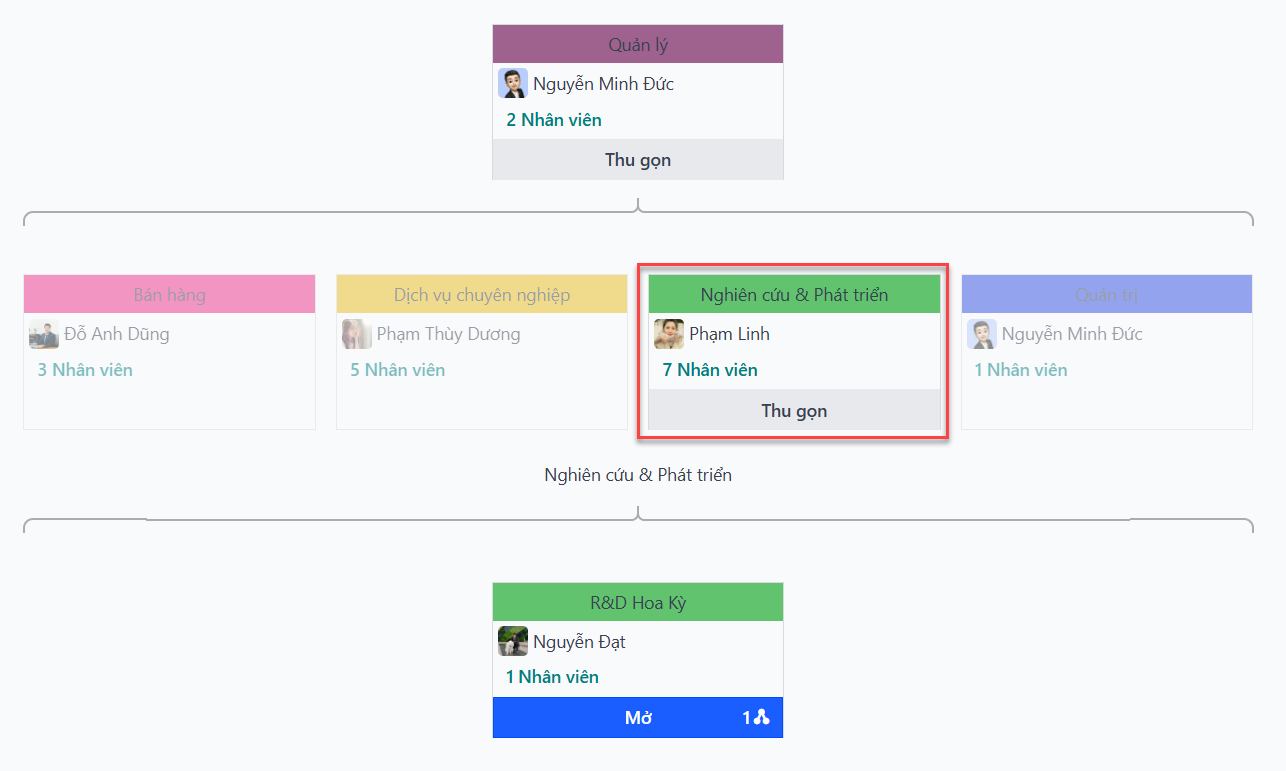Collapse Quản lý node with Thu gọn

(x=637, y=160)
